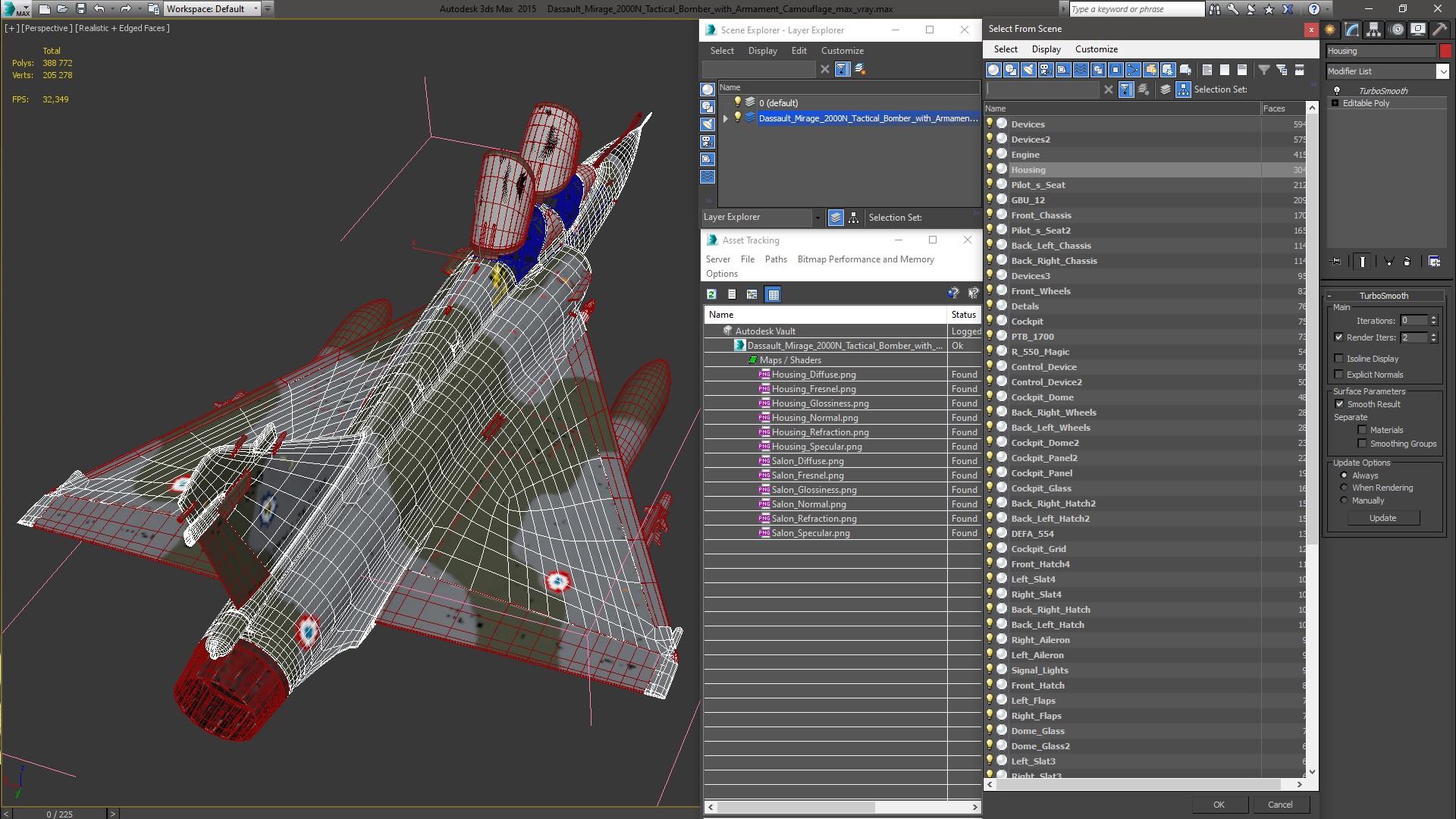Viewport: 1456px width, 819px height.
Task: Click the TurboSmooth modifier icon
Action: 1336,90
